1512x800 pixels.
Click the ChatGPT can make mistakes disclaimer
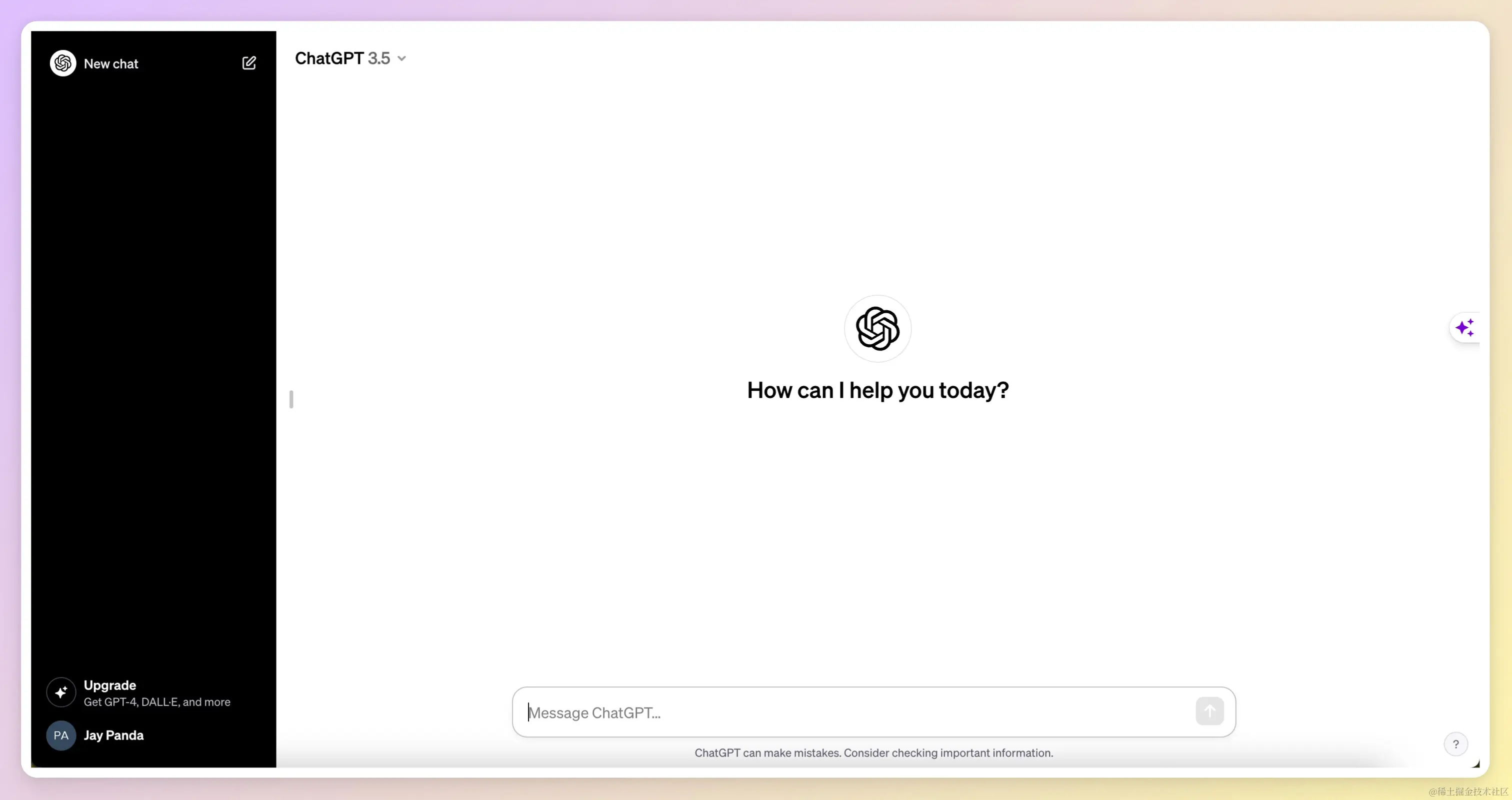(873, 753)
